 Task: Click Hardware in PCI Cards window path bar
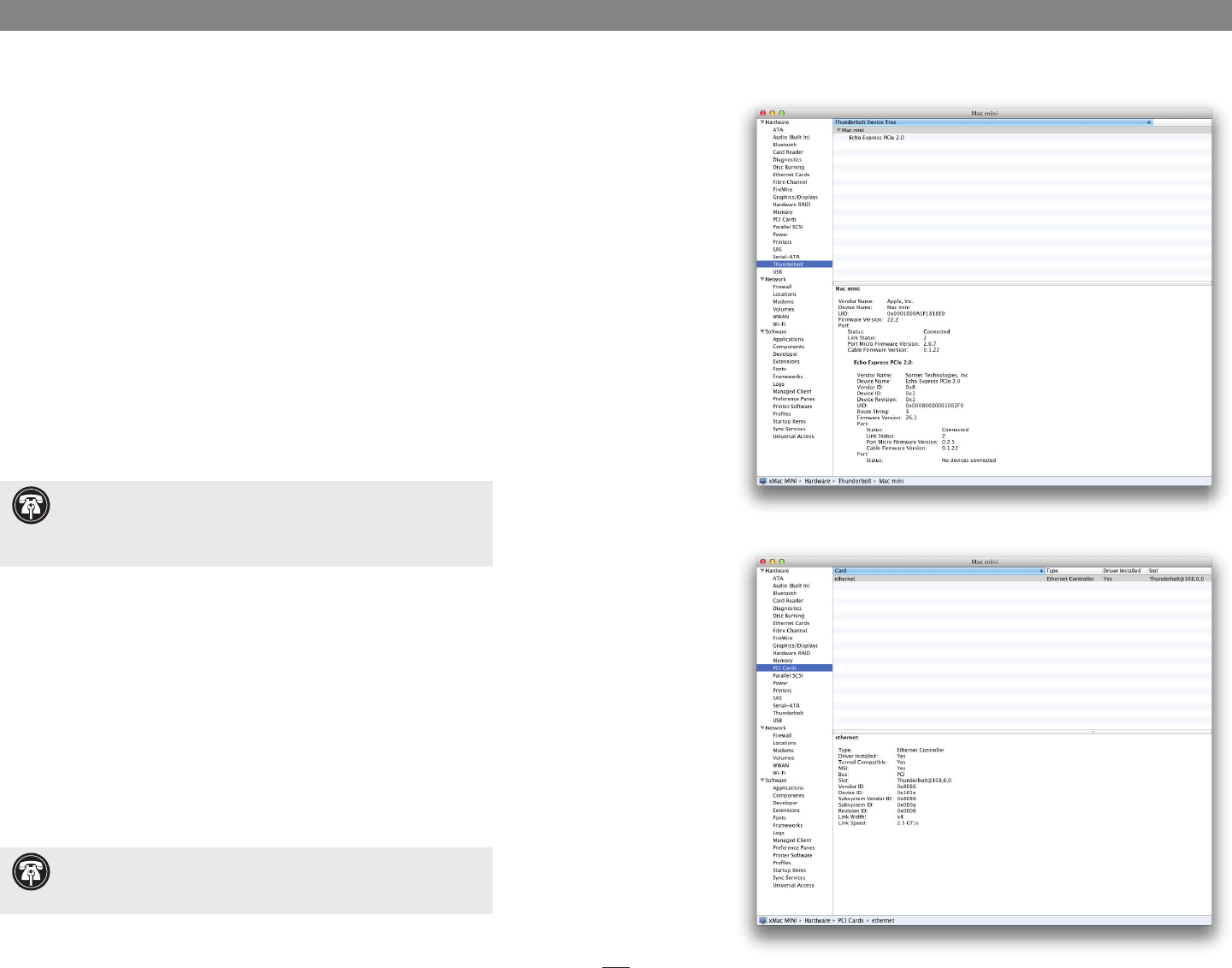pos(817,921)
